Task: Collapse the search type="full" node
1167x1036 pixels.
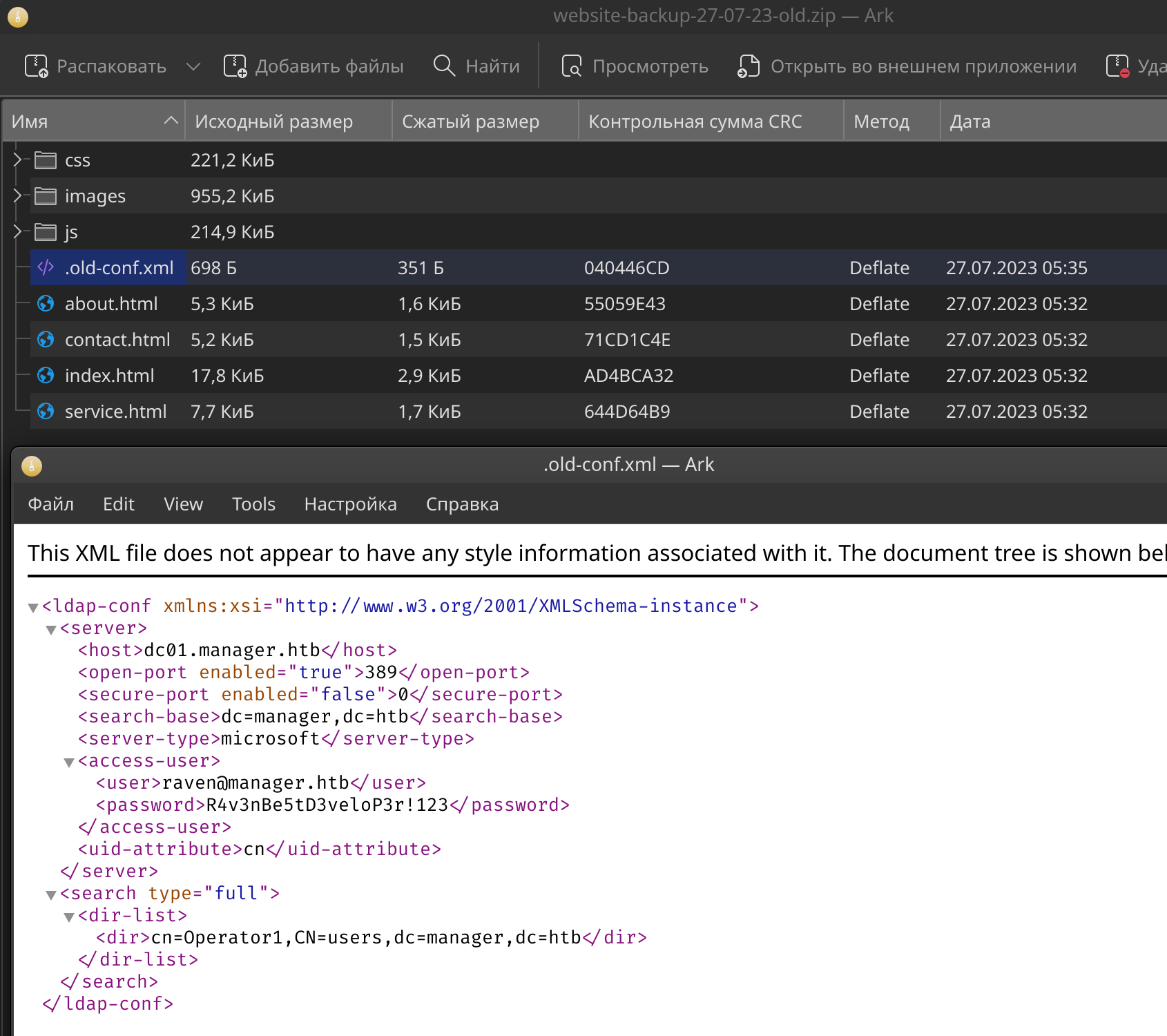Action: click(x=50, y=895)
